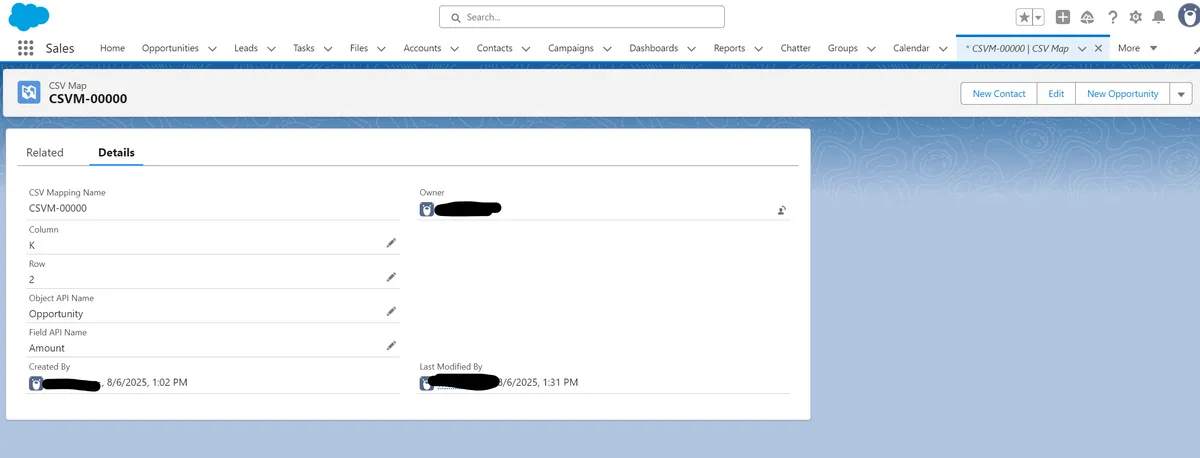Edit the Field API Name pencil icon

coord(392,345)
